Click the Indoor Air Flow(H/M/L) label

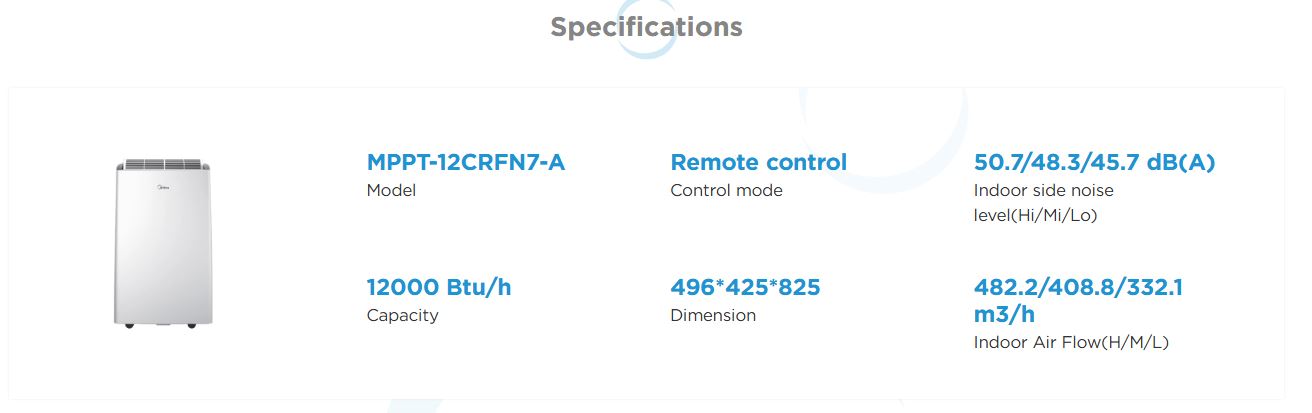click(1071, 343)
